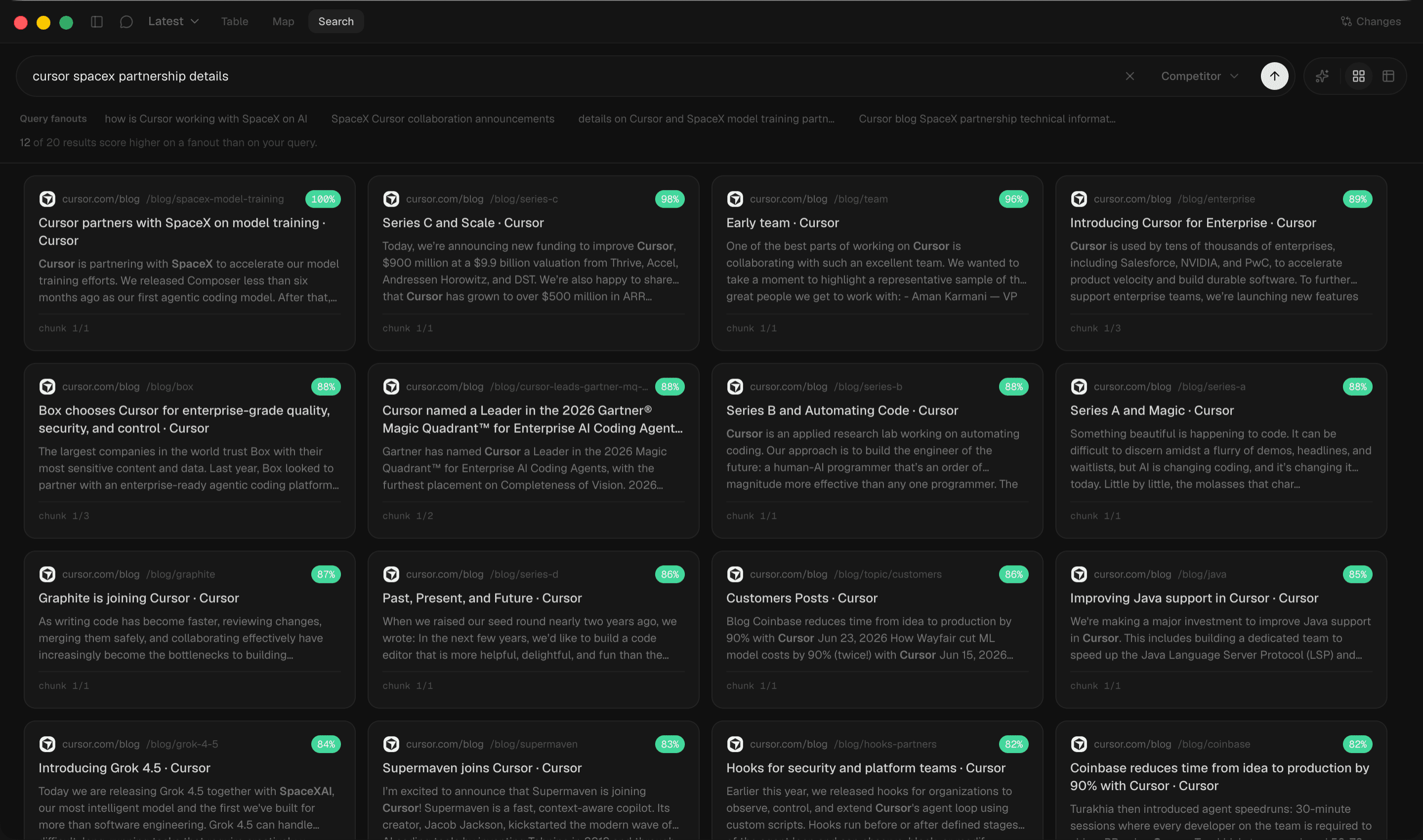Image resolution: width=1423 pixels, height=840 pixels.
Task: Click Cursor logo on /blog/series-b card
Action: coord(735,386)
